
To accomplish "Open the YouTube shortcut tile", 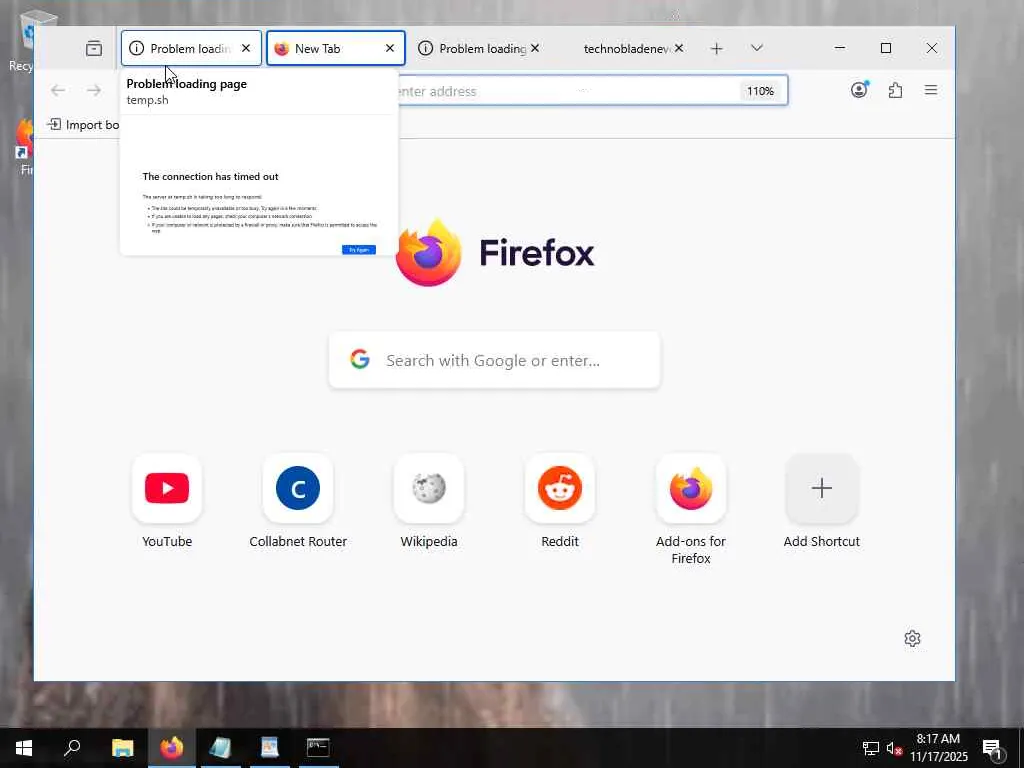I will tap(167, 488).
